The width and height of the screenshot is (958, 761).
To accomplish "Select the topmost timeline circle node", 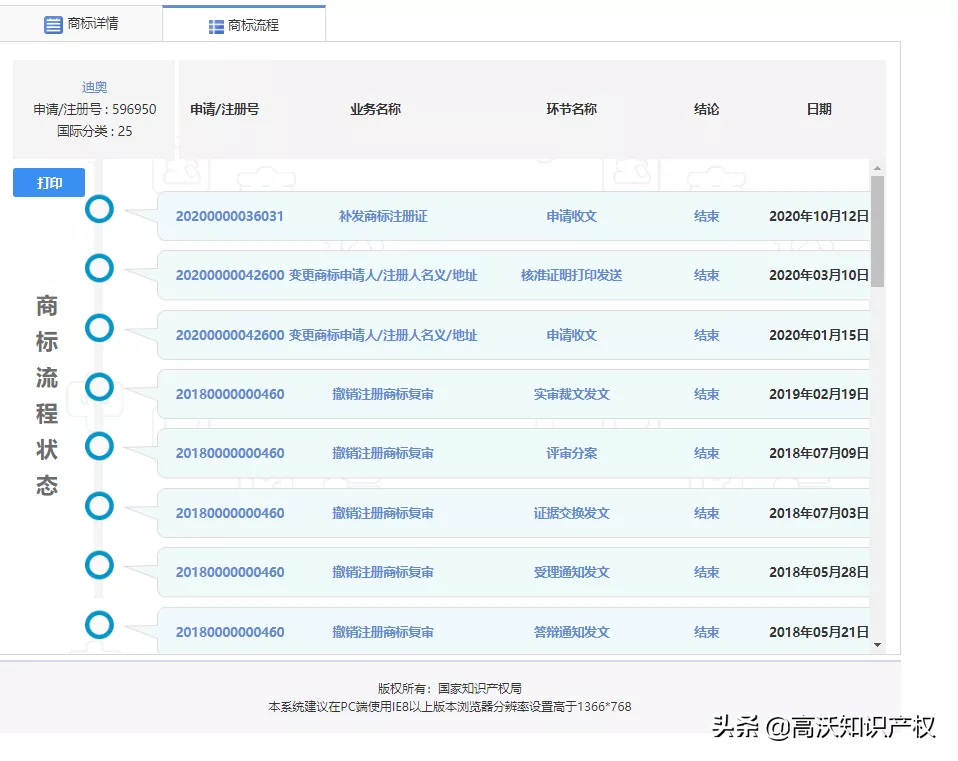I will [99, 209].
